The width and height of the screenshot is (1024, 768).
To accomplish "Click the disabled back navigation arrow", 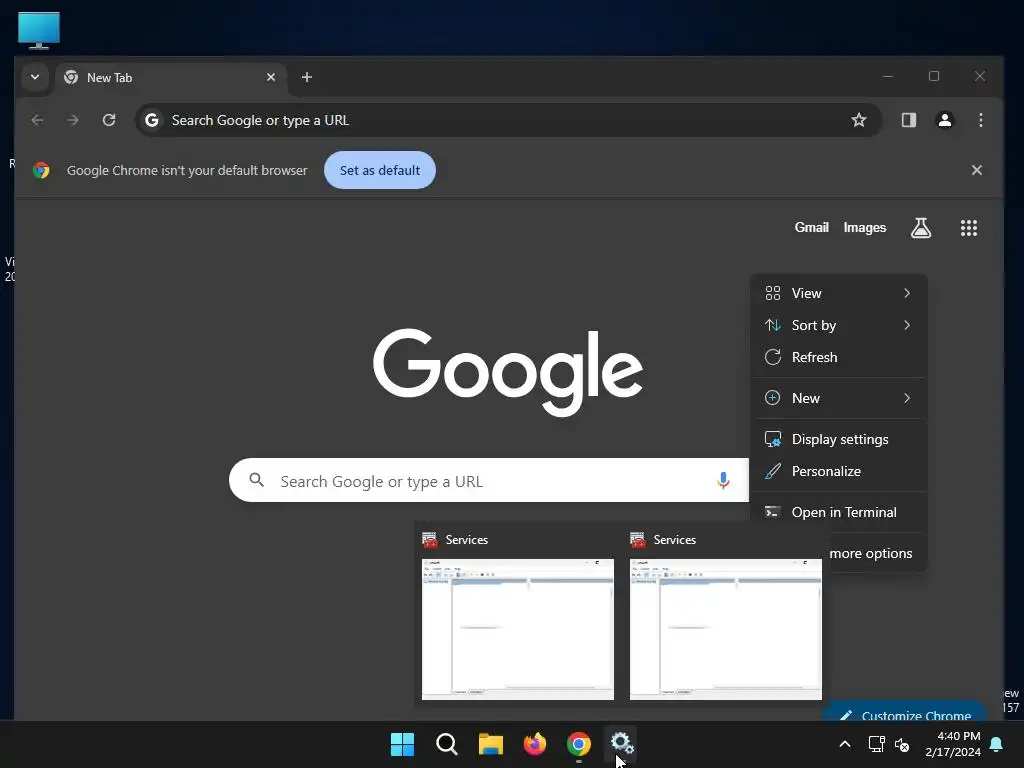I will point(37,120).
